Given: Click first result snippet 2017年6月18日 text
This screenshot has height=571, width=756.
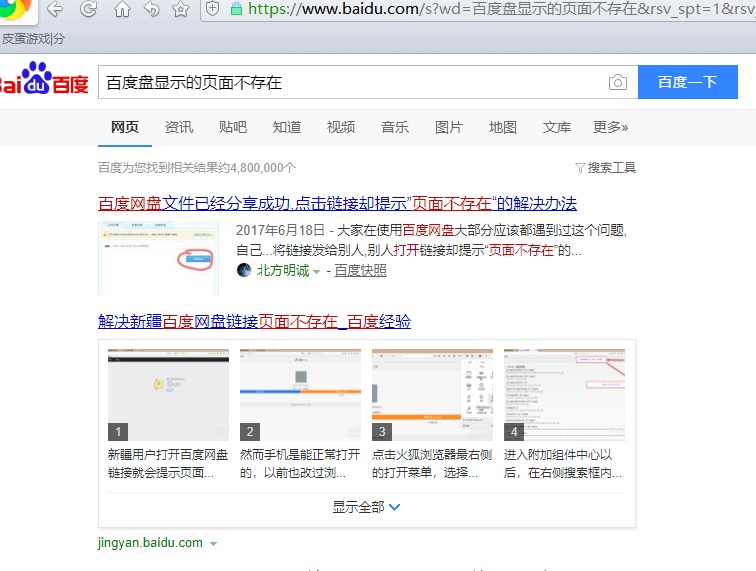Looking at the screenshot, I should pos(280,231).
